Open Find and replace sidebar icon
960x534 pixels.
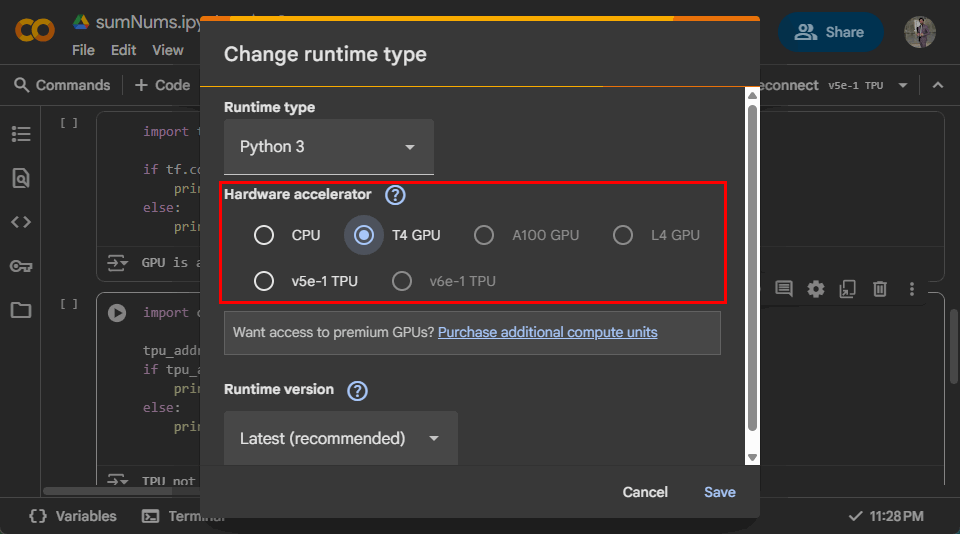coord(21,178)
